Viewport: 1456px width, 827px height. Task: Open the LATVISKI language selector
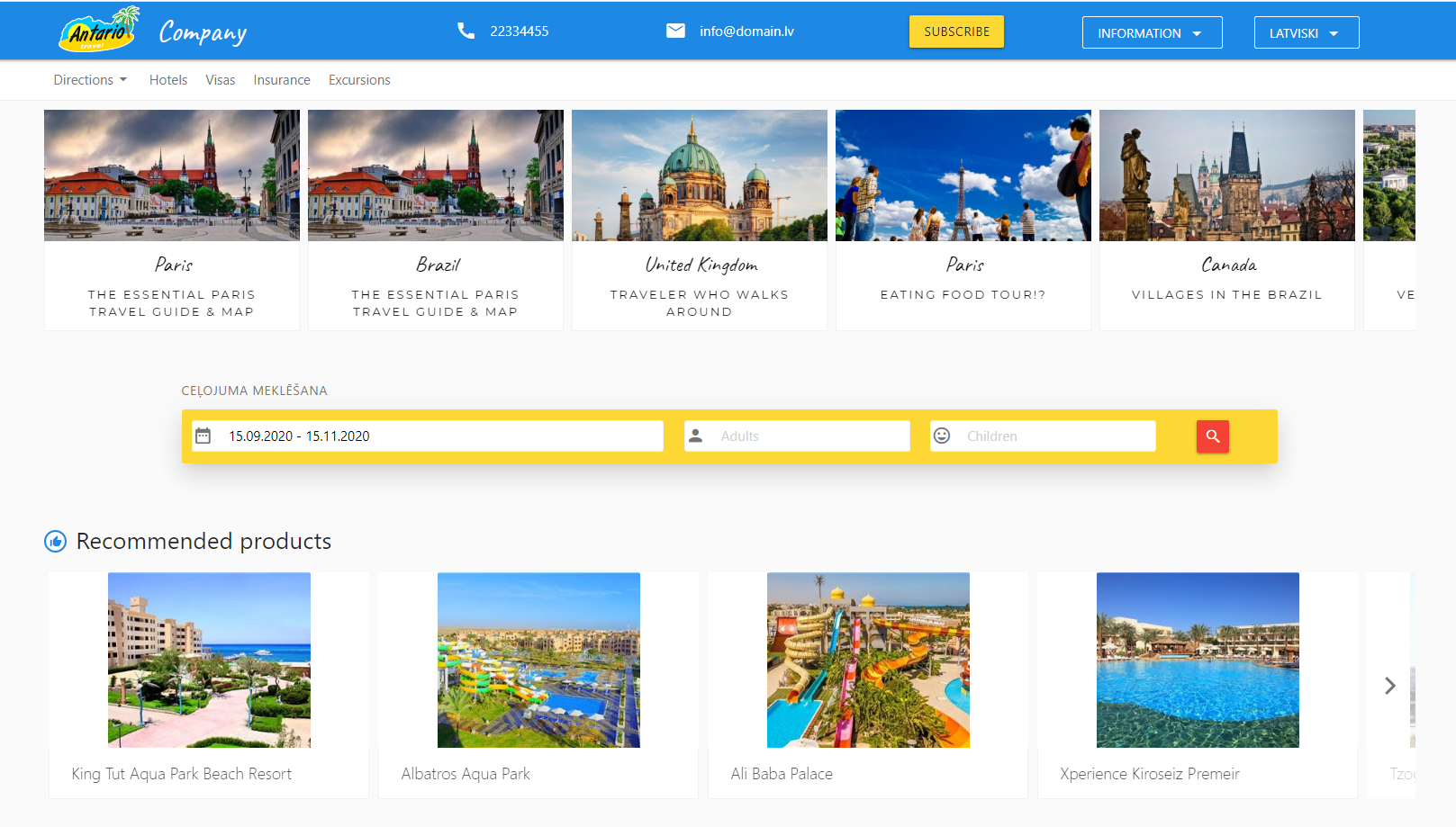pyautogui.click(x=1306, y=31)
